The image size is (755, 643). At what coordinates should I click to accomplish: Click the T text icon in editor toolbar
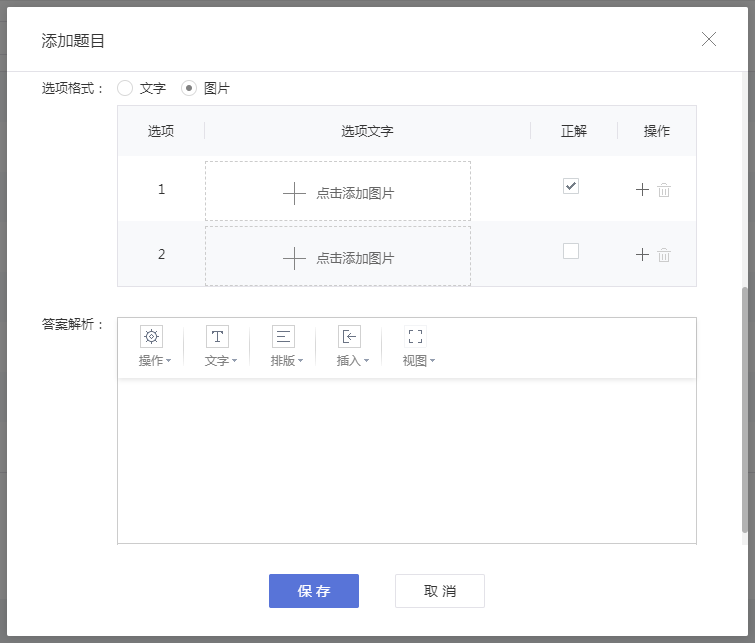click(x=217, y=337)
